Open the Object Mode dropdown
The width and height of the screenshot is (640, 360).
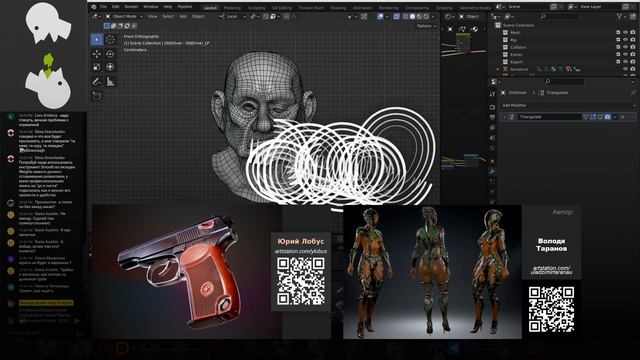click(124, 17)
